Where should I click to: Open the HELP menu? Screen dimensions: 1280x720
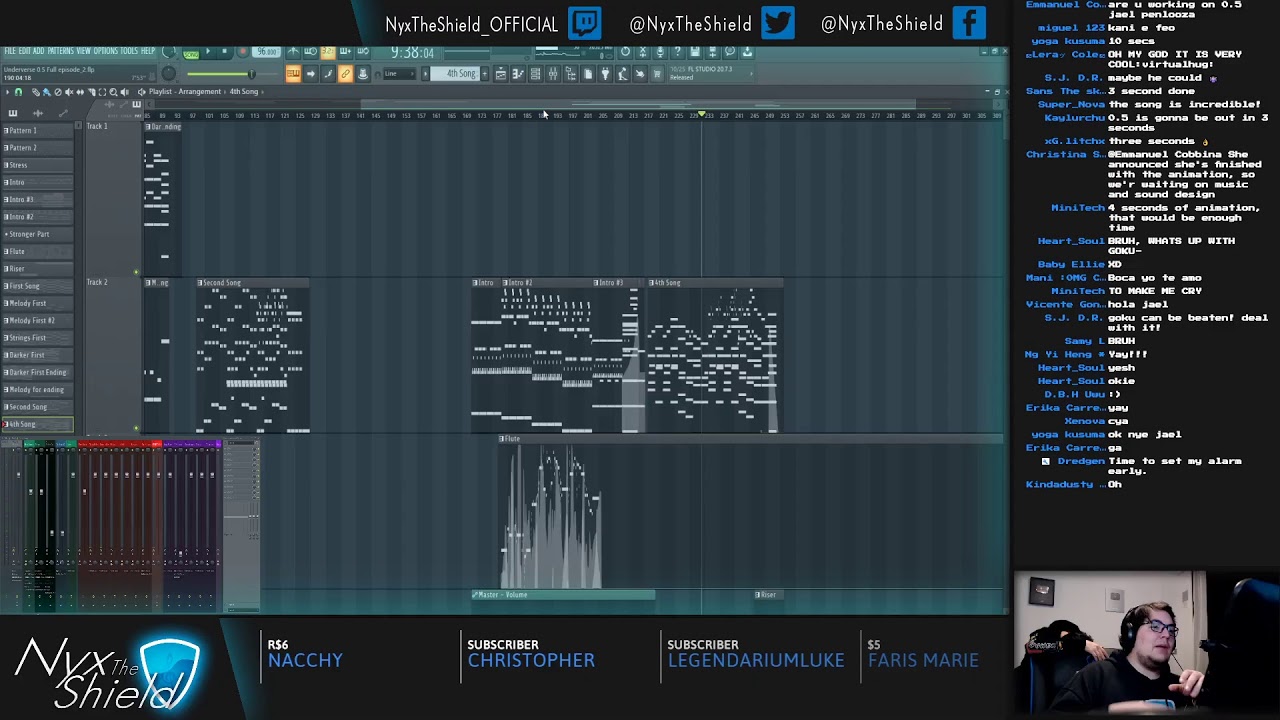point(148,51)
